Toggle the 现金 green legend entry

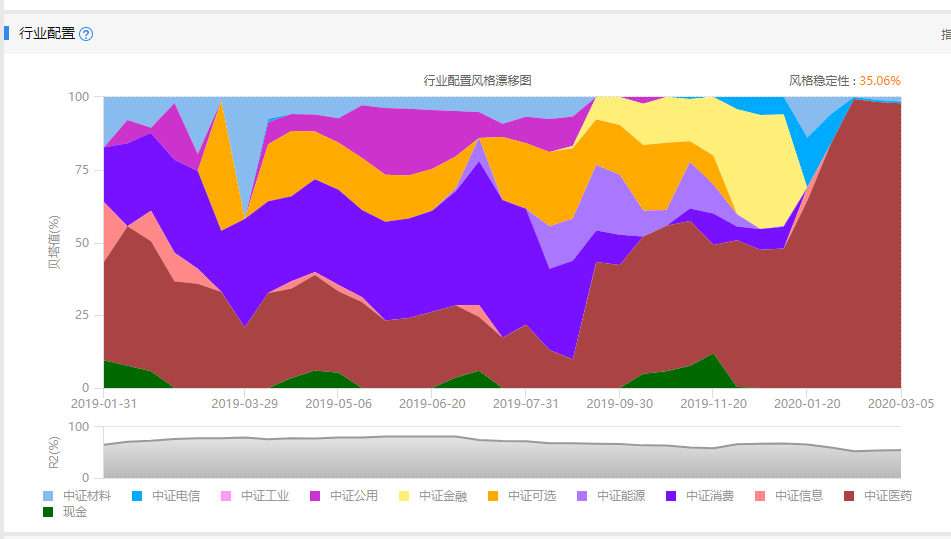pos(65,512)
